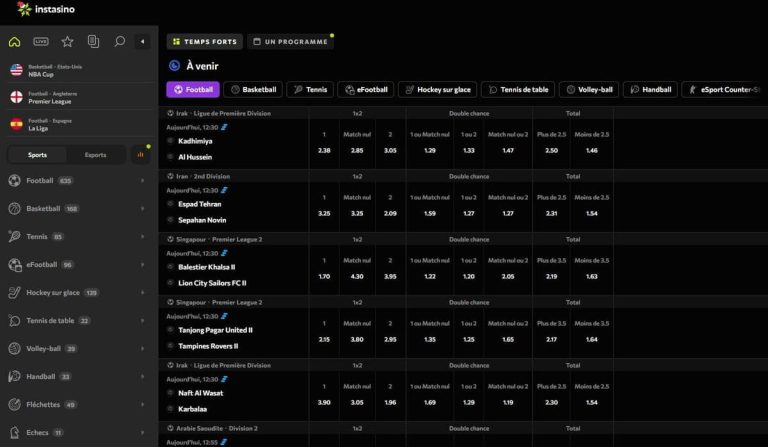Screen dimensions: 768x447
Task: Click the sidebar Football ball icon
Action: tap(15, 181)
